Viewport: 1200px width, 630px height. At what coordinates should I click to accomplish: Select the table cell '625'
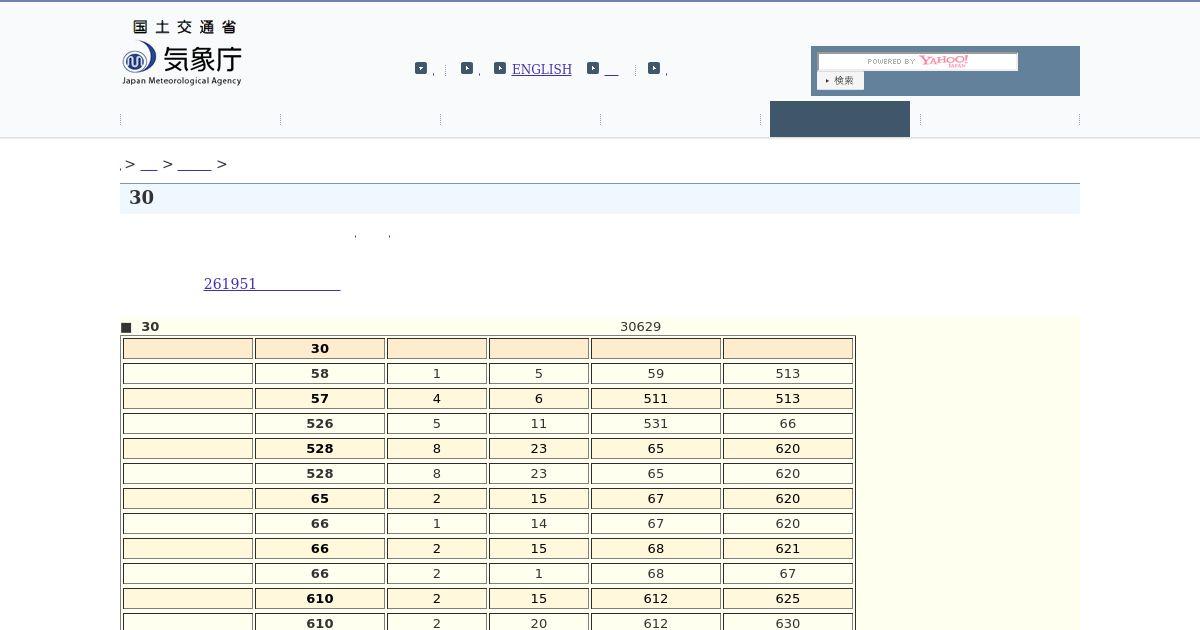click(x=788, y=598)
